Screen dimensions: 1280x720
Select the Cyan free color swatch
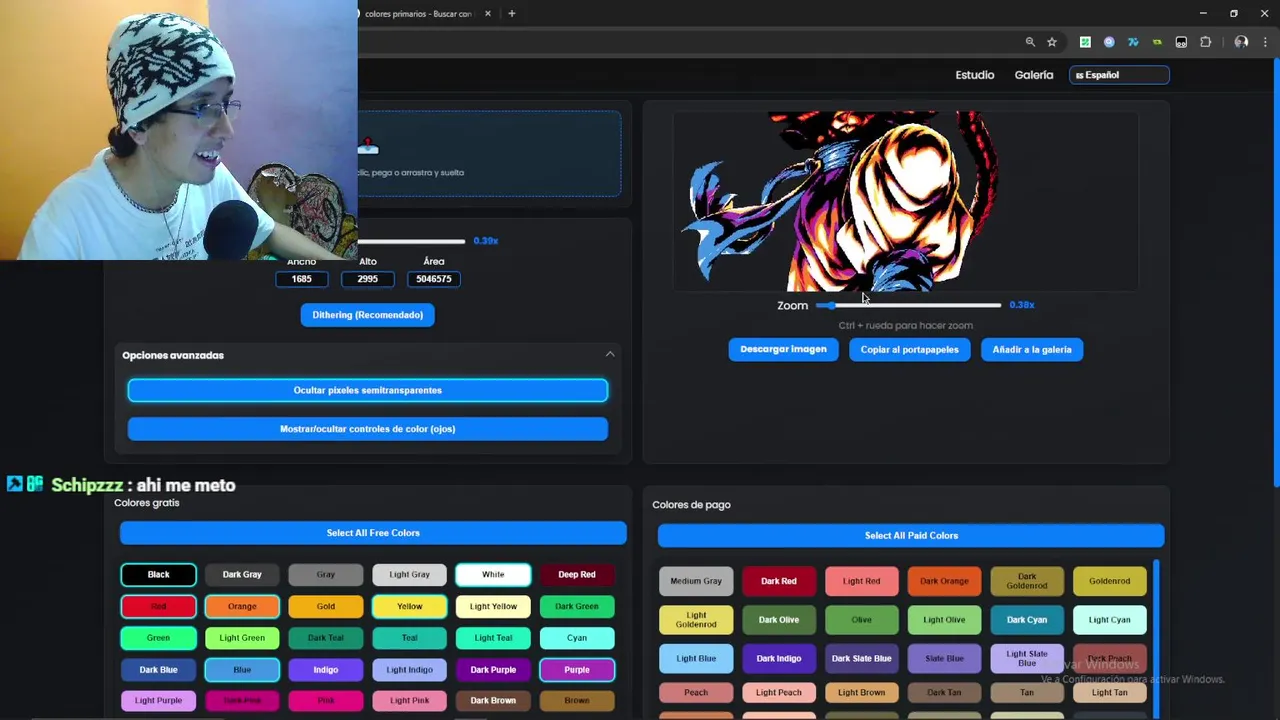pyautogui.click(x=577, y=638)
